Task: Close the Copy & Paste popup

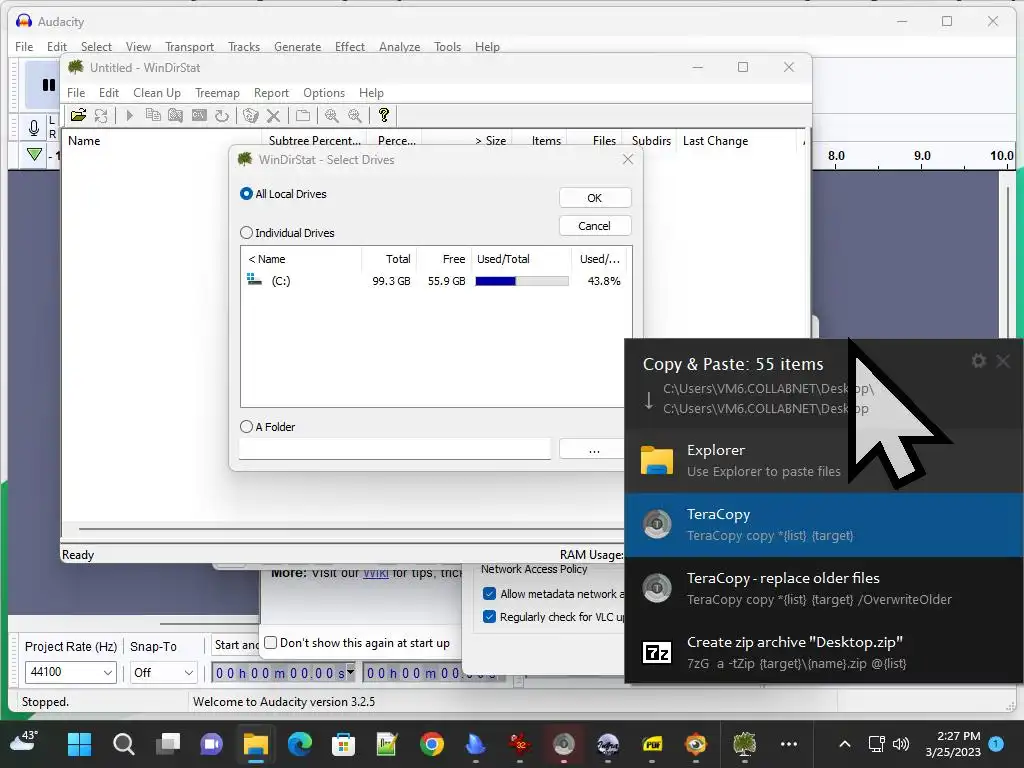Action: pos(1003,360)
